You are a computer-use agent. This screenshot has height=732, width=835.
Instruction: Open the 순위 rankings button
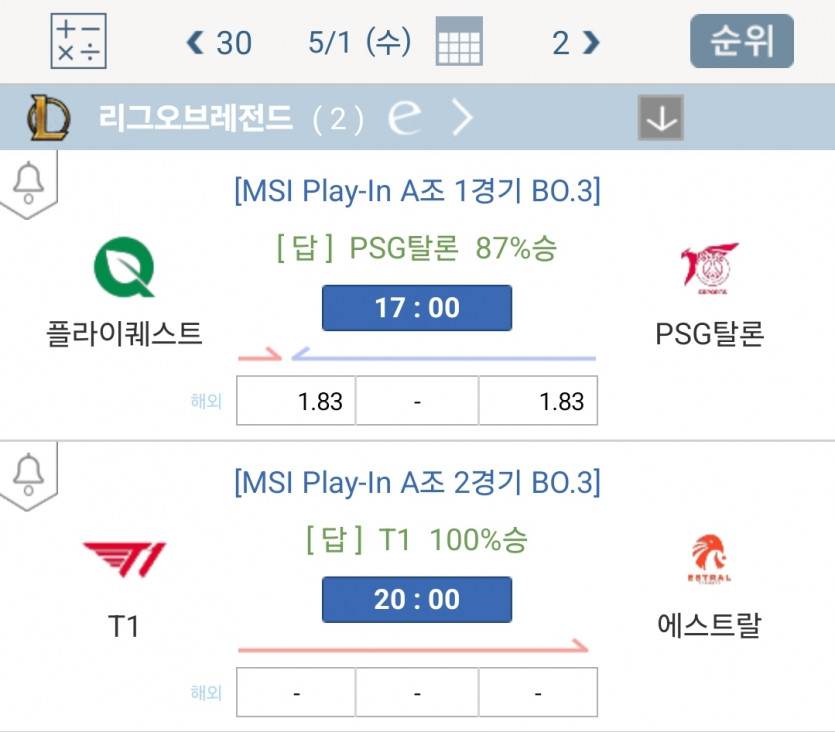point(741,42)
